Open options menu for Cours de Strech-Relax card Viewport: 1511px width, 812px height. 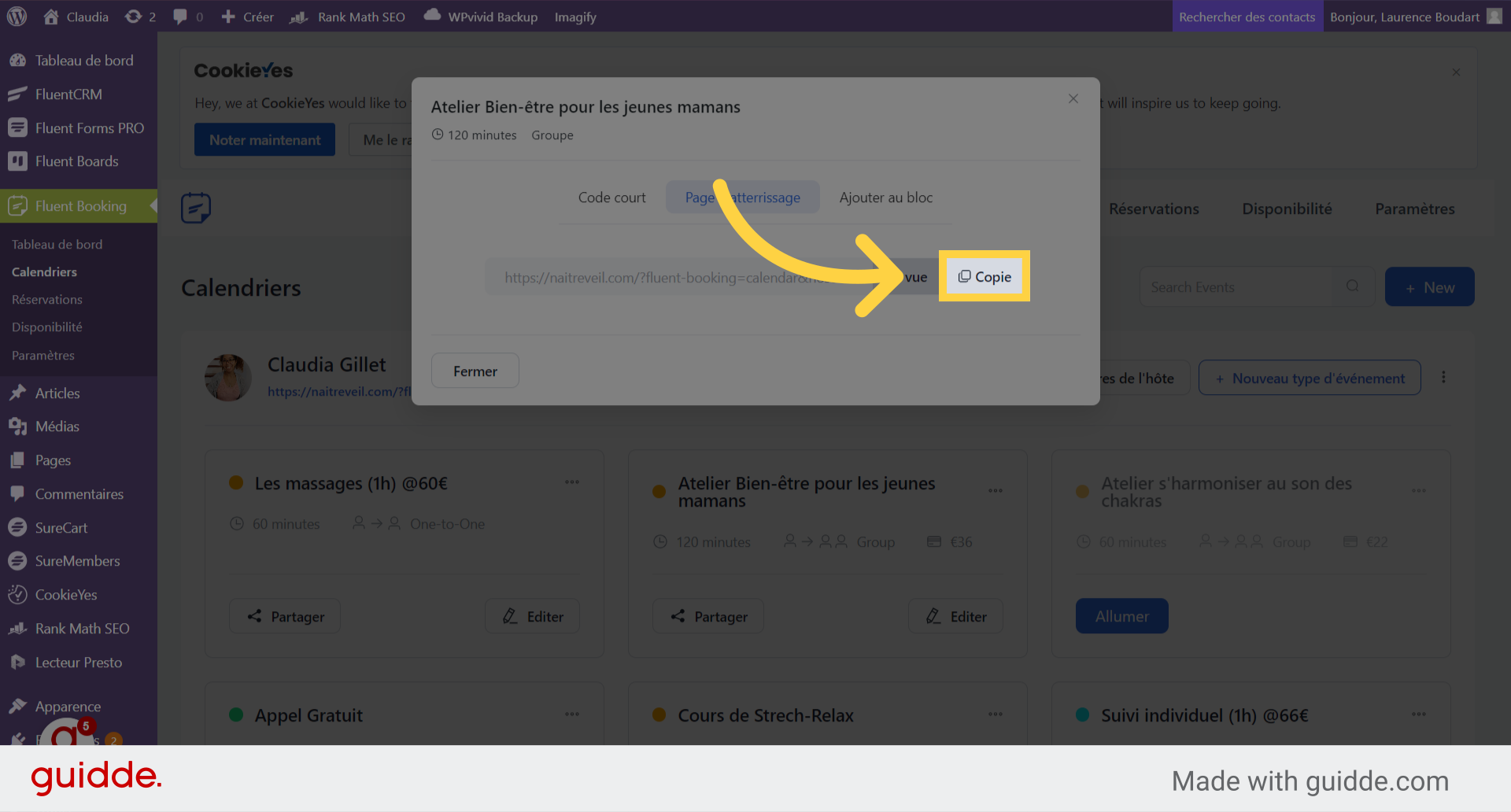[996, 714]
